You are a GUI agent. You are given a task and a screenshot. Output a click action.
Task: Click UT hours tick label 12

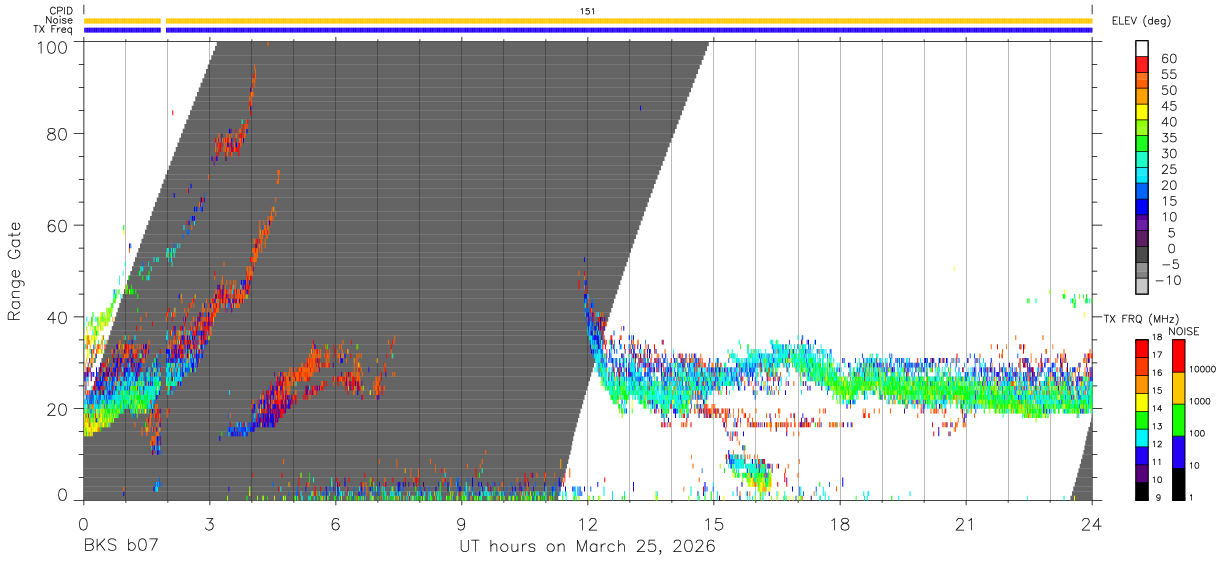pyautogui.click(x=588, y=523)
